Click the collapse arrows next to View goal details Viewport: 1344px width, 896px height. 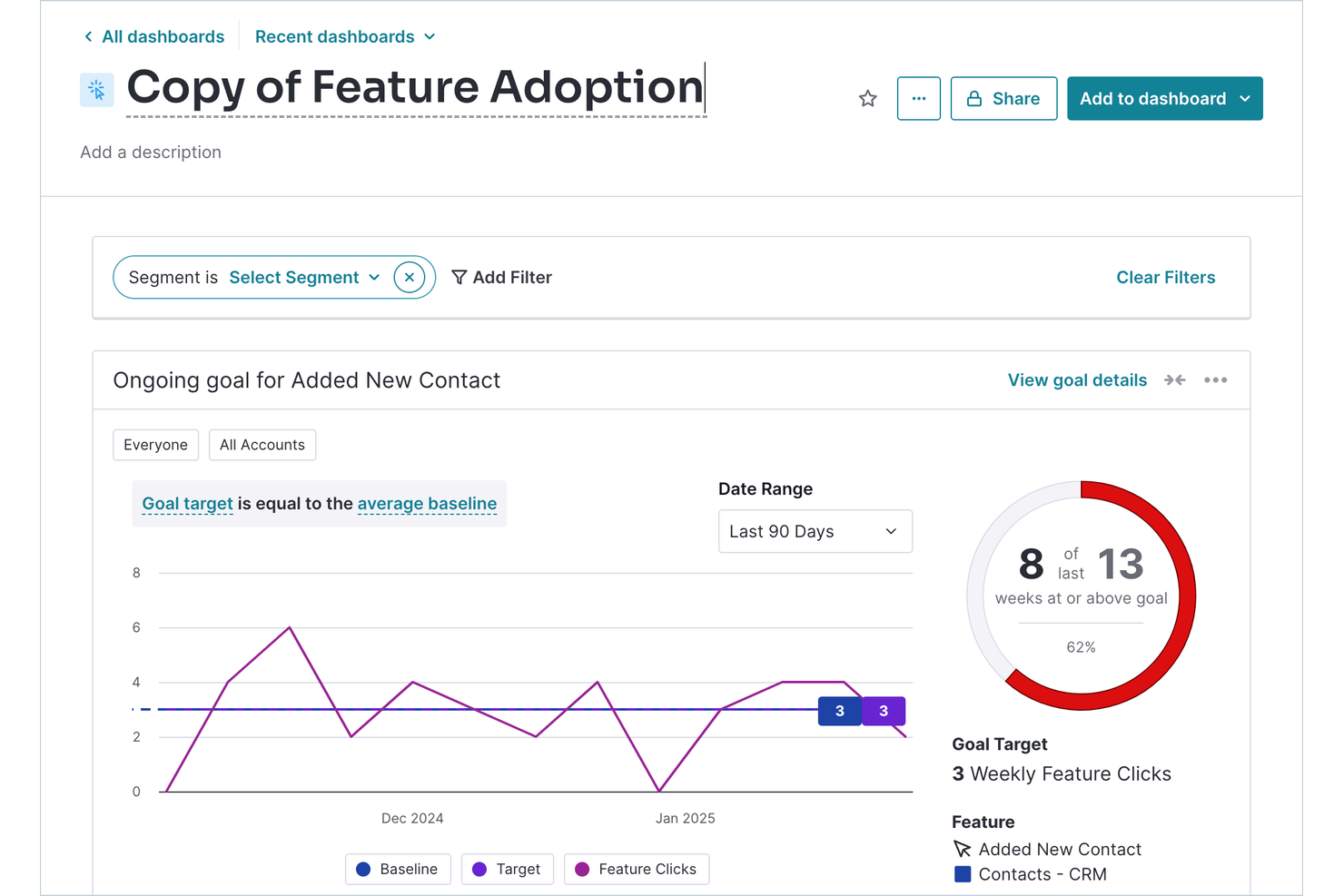pos(1174,379)
